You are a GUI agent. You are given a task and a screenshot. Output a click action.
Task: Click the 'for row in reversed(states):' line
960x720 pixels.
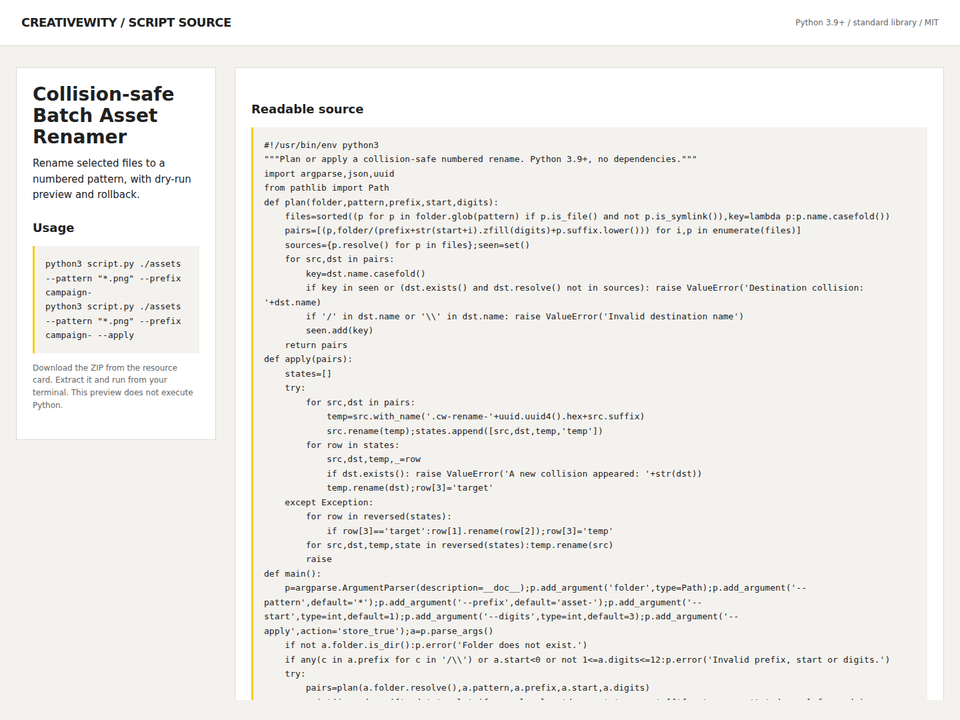378,517
